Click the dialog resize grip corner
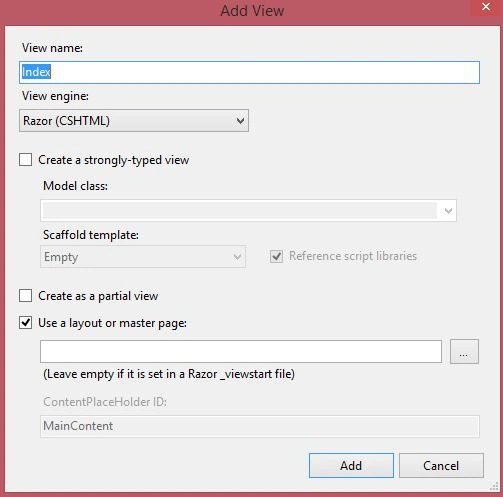The height and width of the screenshot is (497, 503). (494, 487)
